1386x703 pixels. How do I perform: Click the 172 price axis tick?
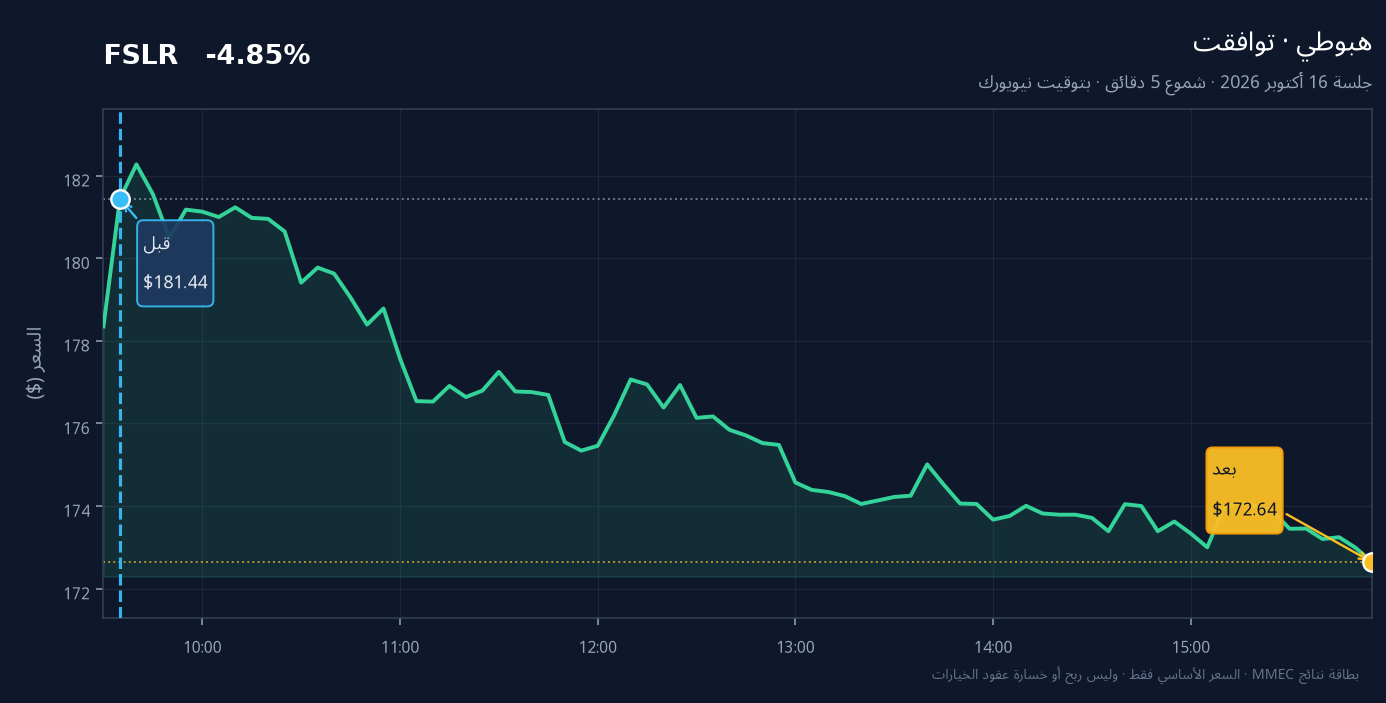(x=77, y=591)
